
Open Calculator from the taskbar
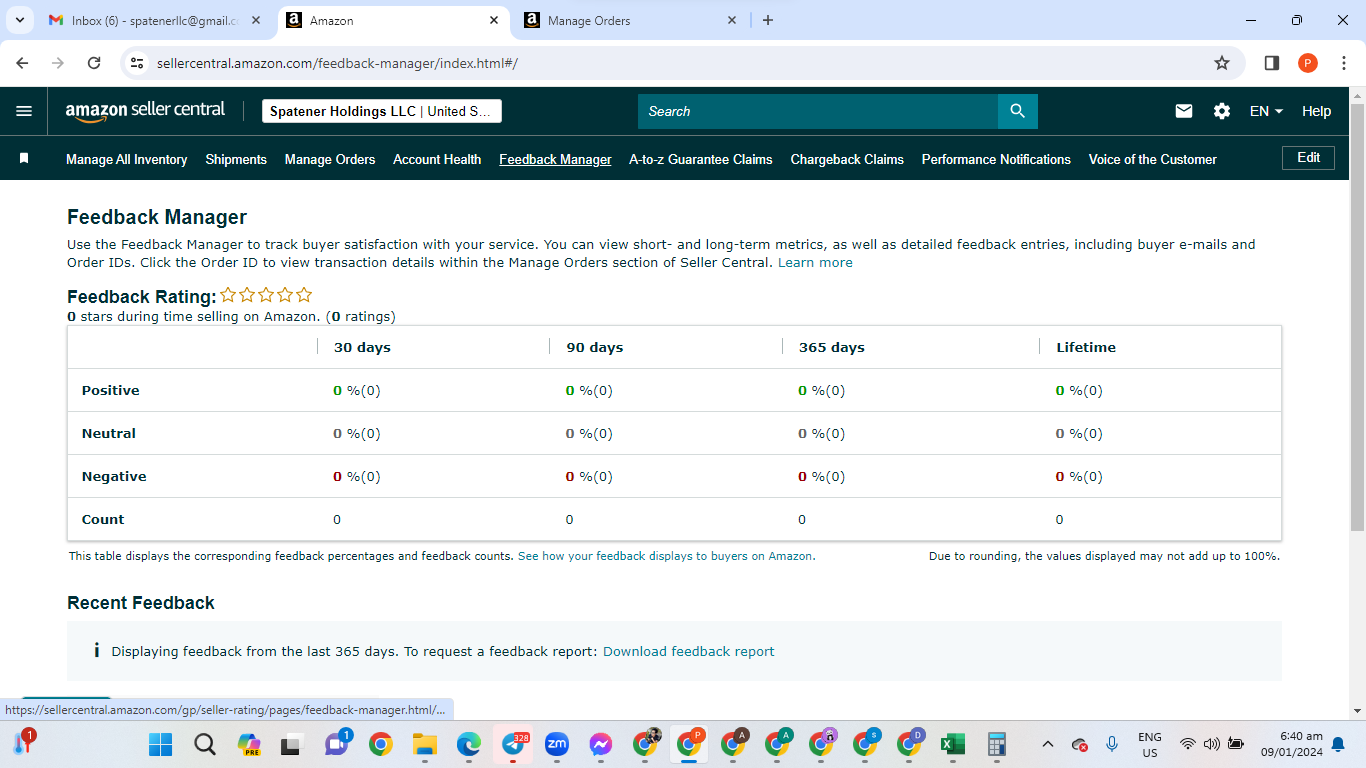[x=996, y=744]
